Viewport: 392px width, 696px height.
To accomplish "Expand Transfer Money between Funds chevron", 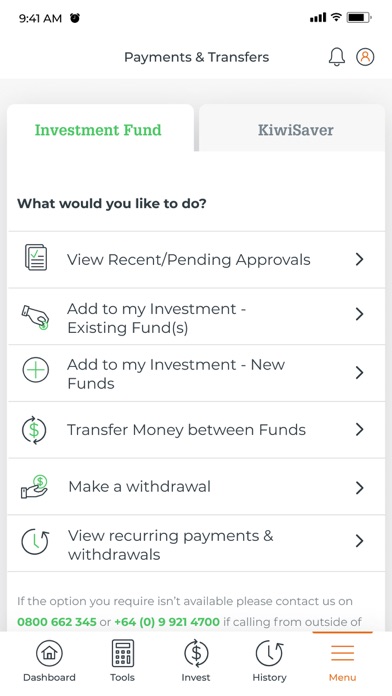I will tap(360, 429).
